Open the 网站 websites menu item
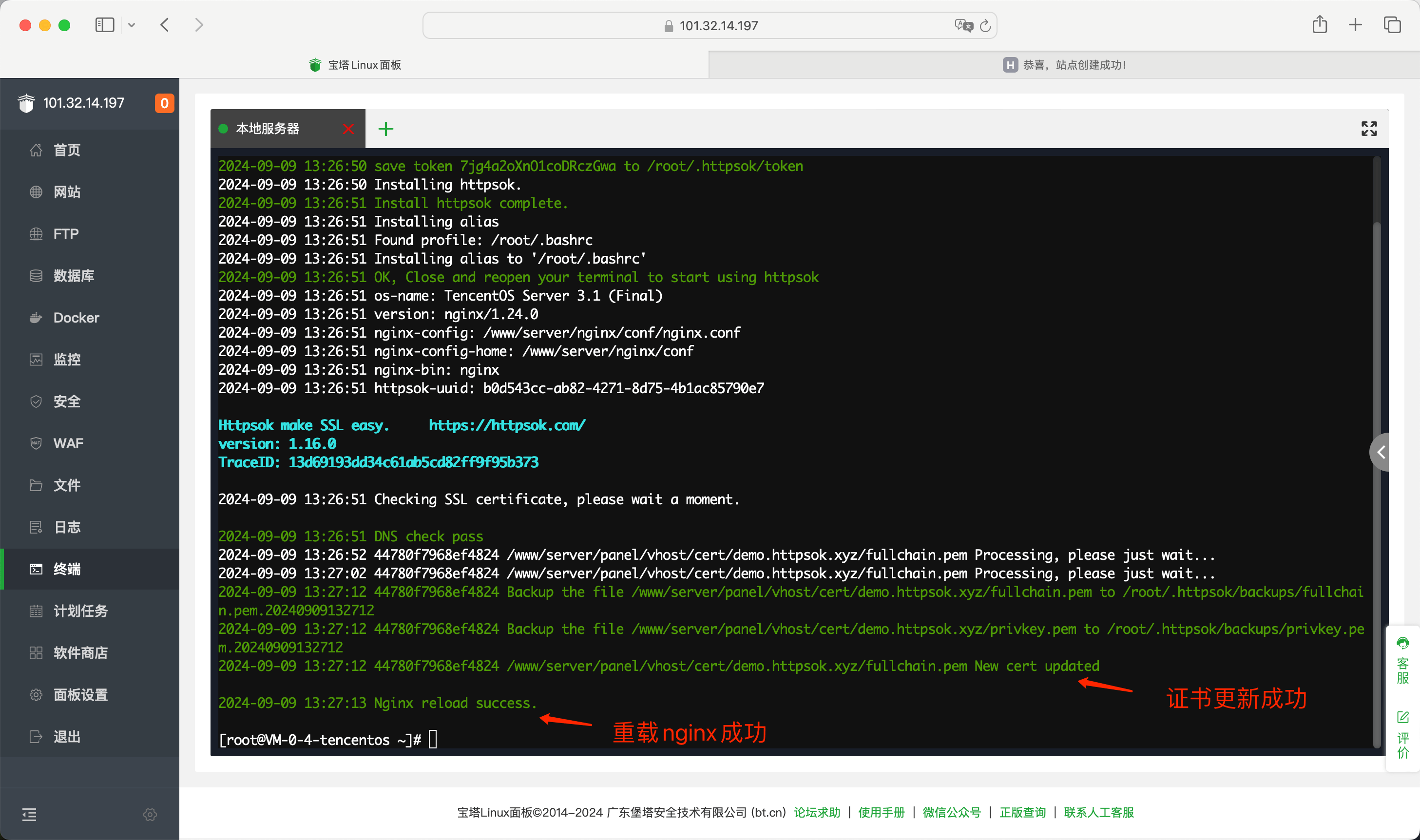 90,192
